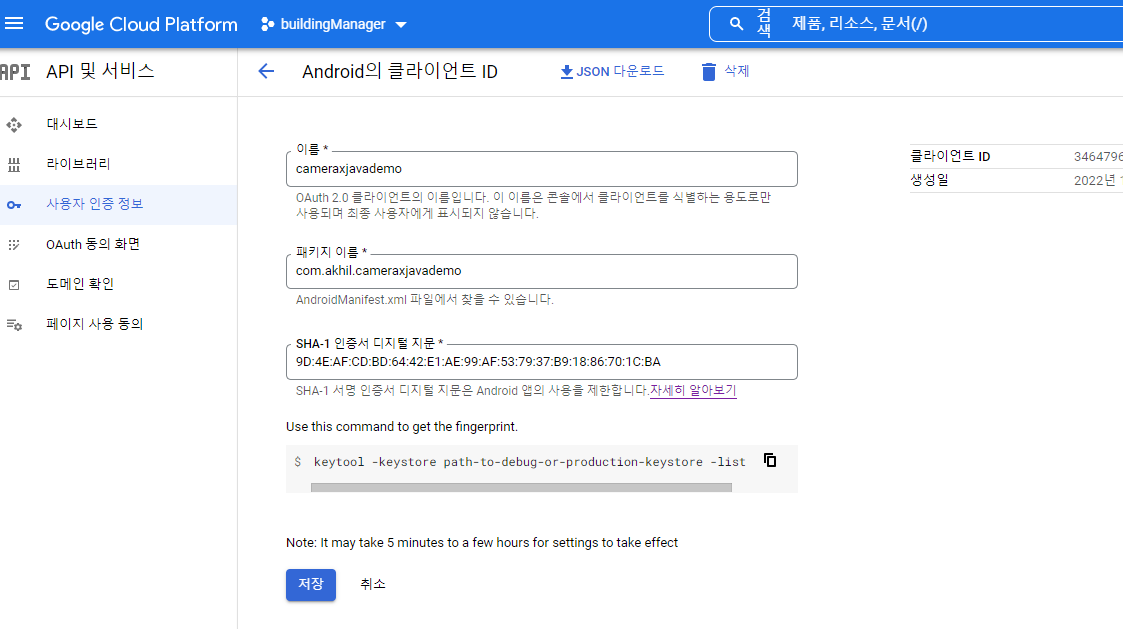
Task: Click the 생성일 creation date label
Action: coord(929,180)
